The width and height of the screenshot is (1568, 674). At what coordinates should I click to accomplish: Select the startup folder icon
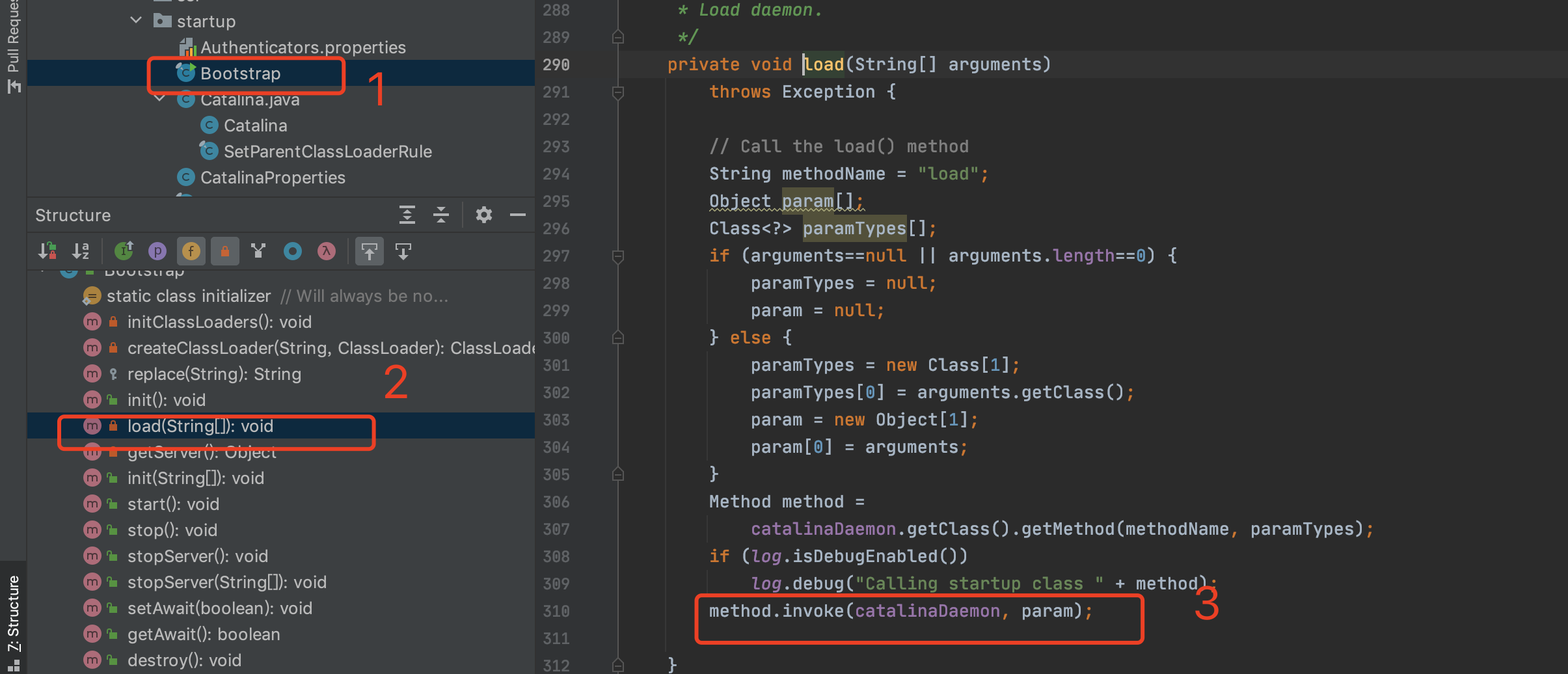162,21
